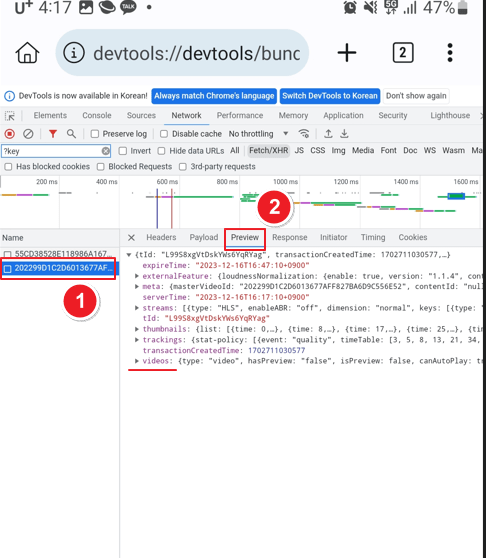Switch to Performance panel

tap(240, 116)
